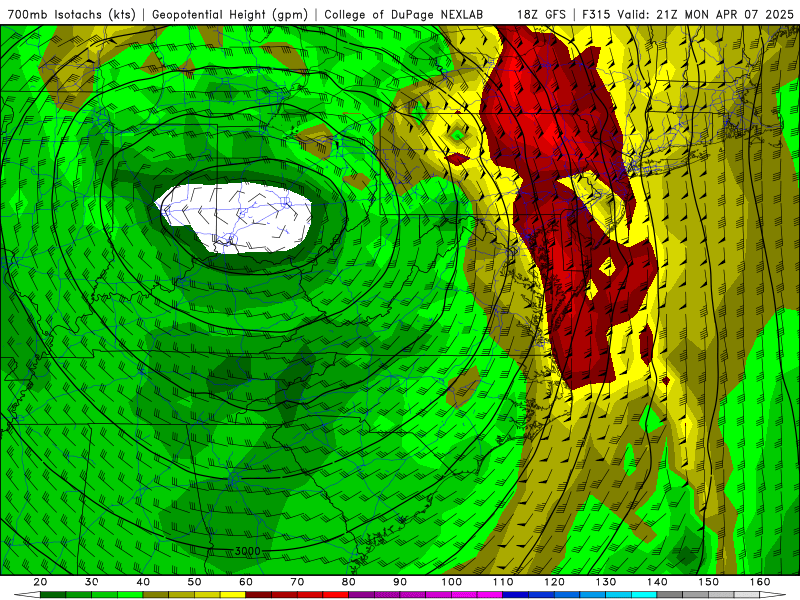
Task: Click the '30' color scale label
Action: 92,582
